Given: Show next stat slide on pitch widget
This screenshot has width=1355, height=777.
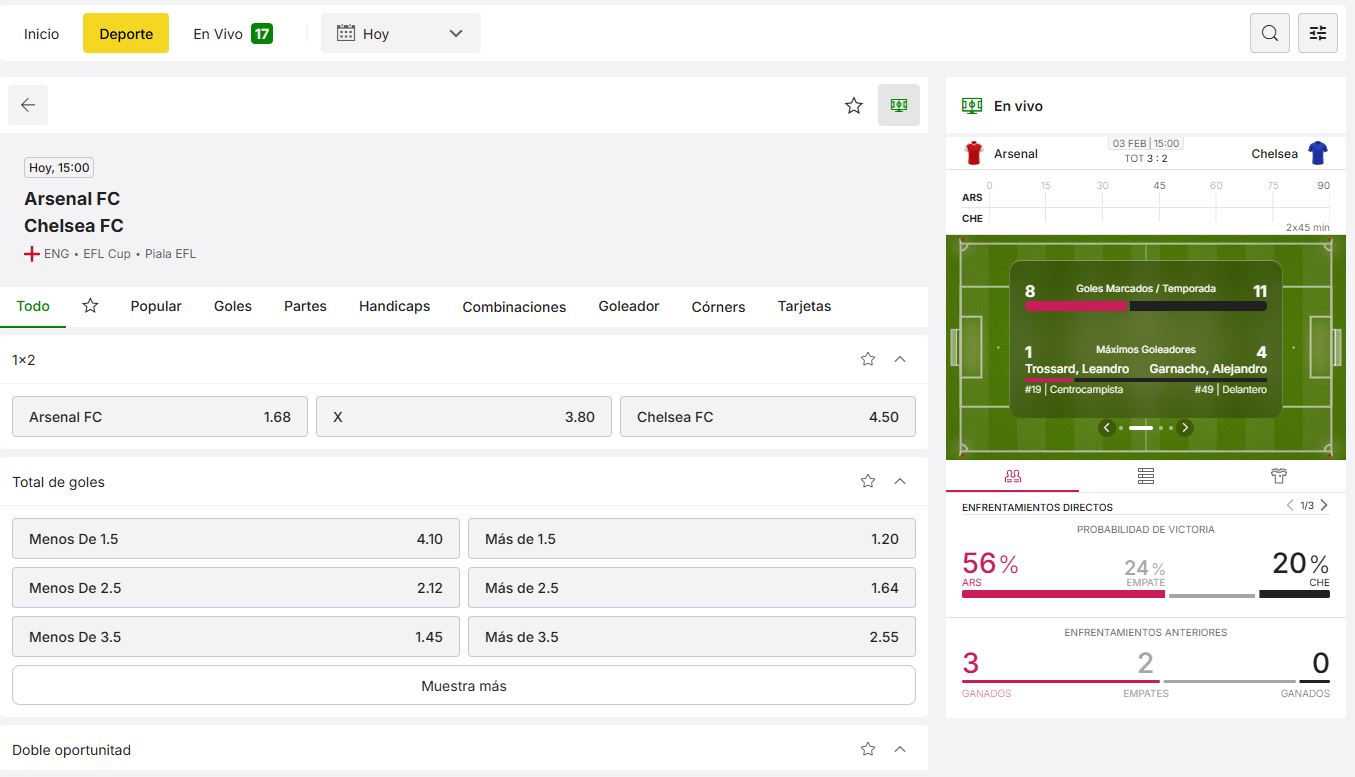Looking at the screenshot, I should pos(1185,428).
